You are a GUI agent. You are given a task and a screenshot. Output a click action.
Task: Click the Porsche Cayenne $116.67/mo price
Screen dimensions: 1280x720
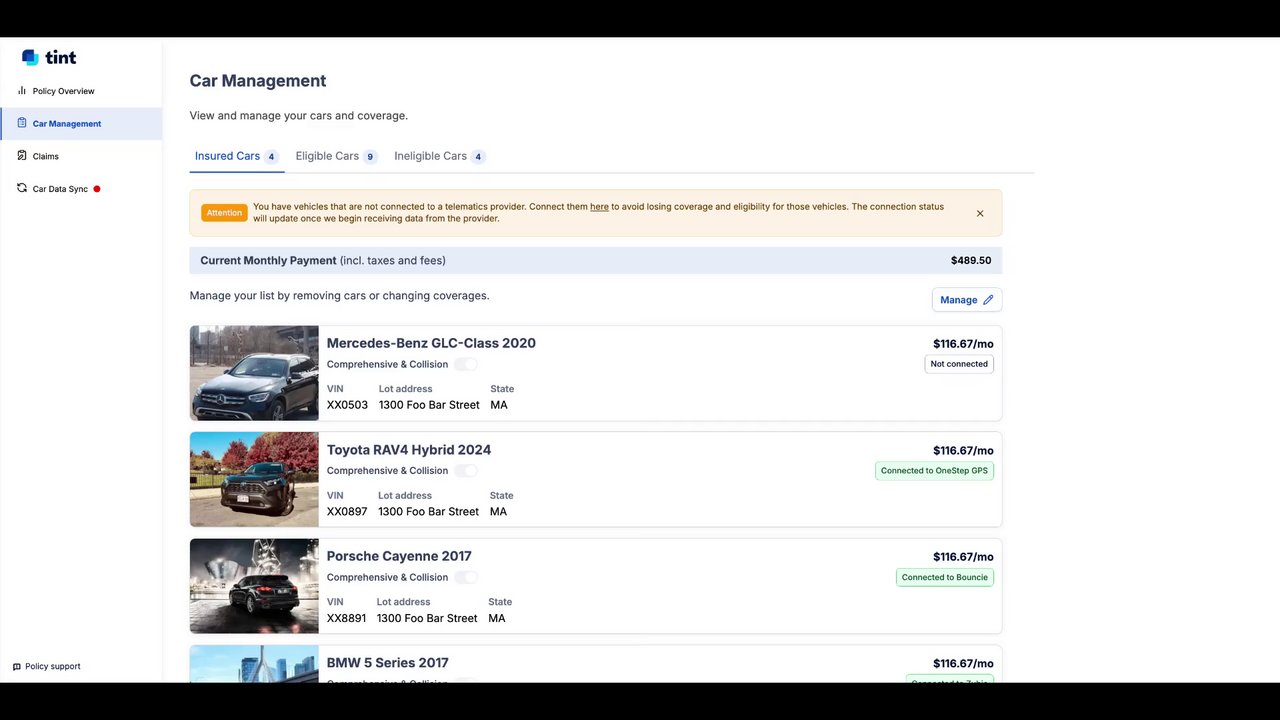(x=963, y=557)
